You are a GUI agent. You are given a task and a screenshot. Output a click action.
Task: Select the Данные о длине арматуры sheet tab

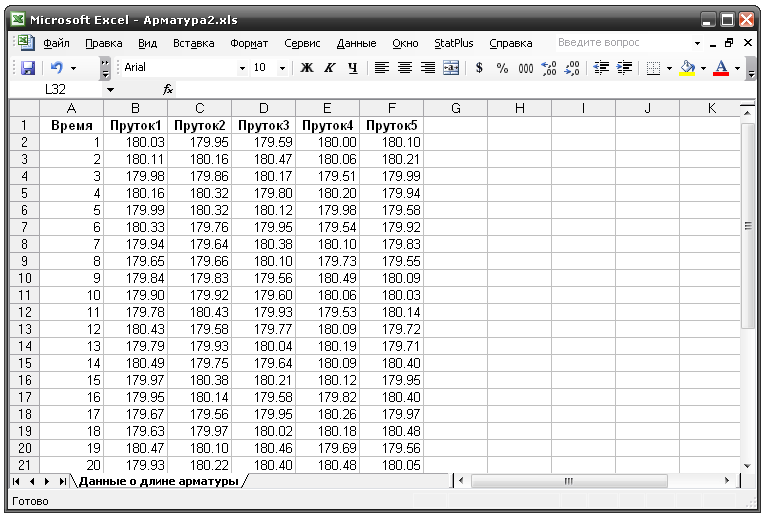[159, 481]
